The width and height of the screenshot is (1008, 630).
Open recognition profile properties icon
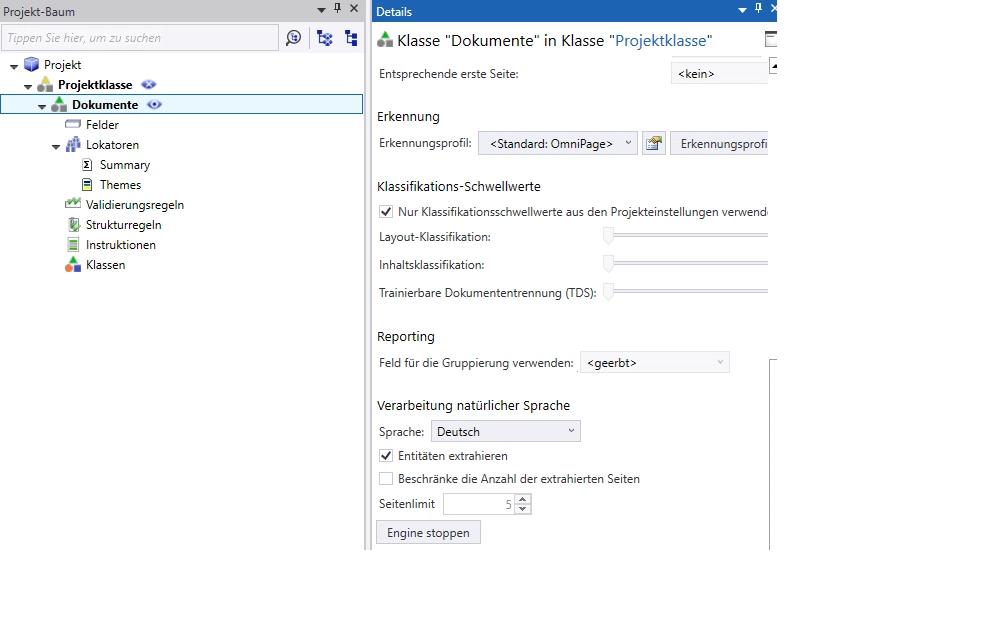[653, 144]
